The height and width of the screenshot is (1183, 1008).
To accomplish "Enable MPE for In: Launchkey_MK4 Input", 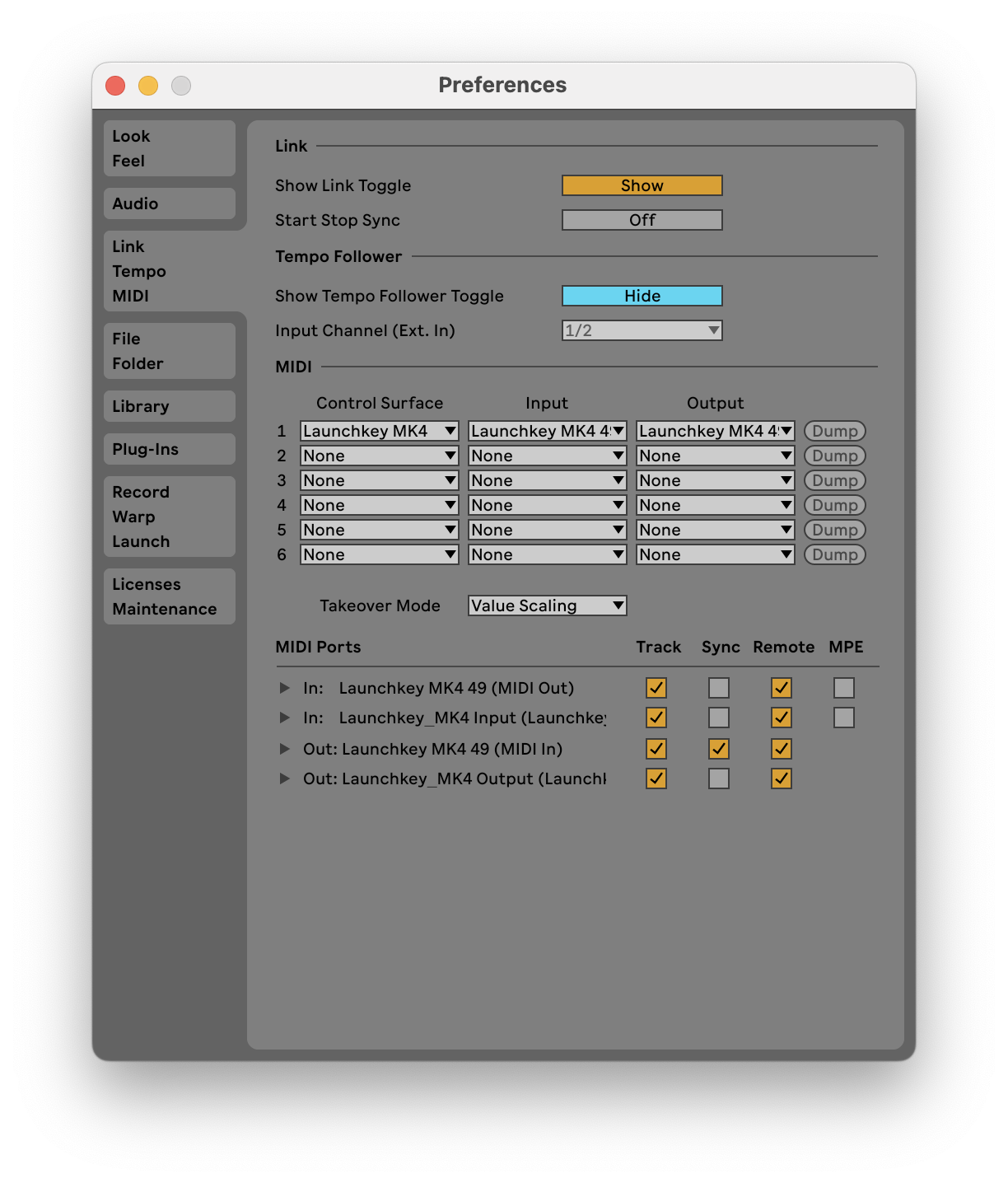I will [x=844, y=718].
